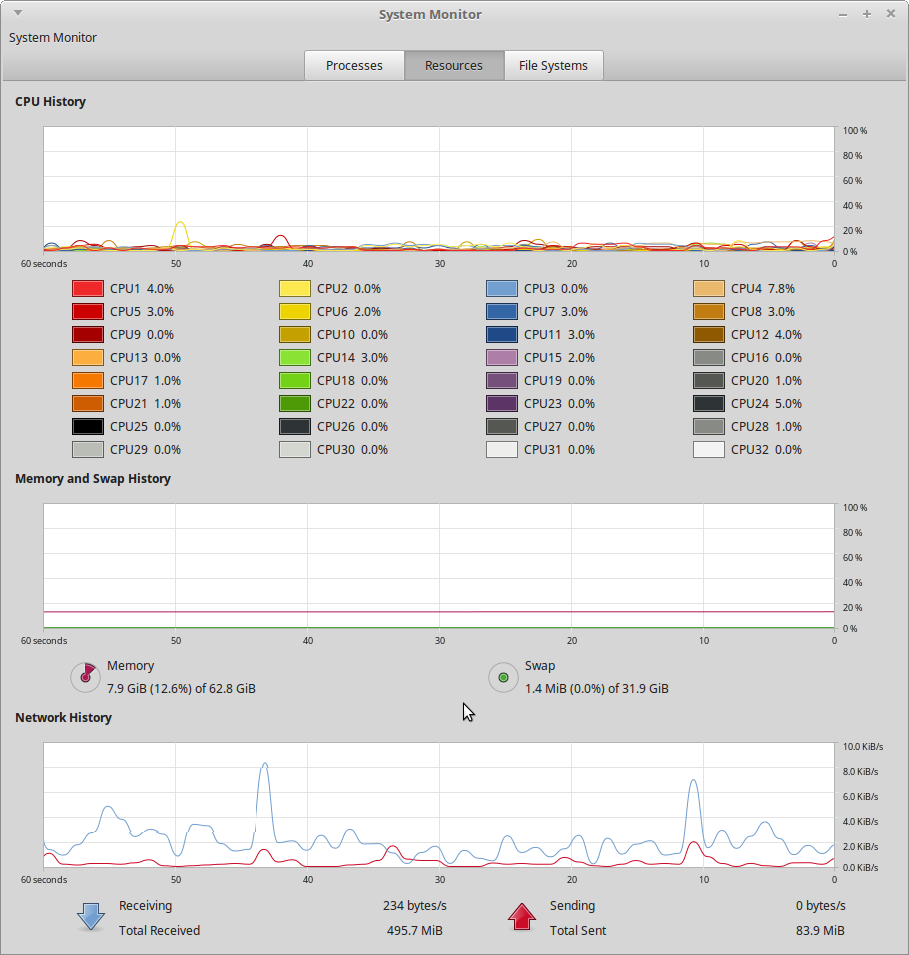Click the Memory pie color icon
The height and width of the screenshot is (955, 909).
(86, 677)
